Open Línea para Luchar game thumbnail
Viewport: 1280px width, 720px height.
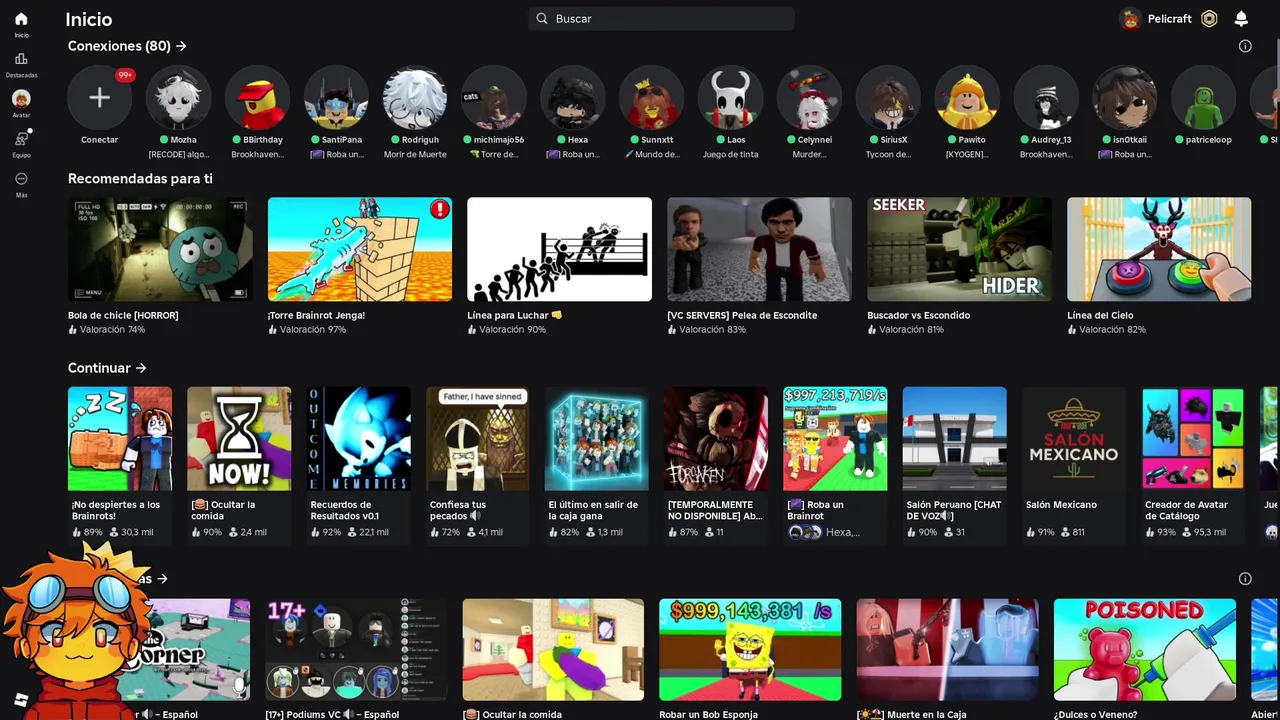(560, 249)
